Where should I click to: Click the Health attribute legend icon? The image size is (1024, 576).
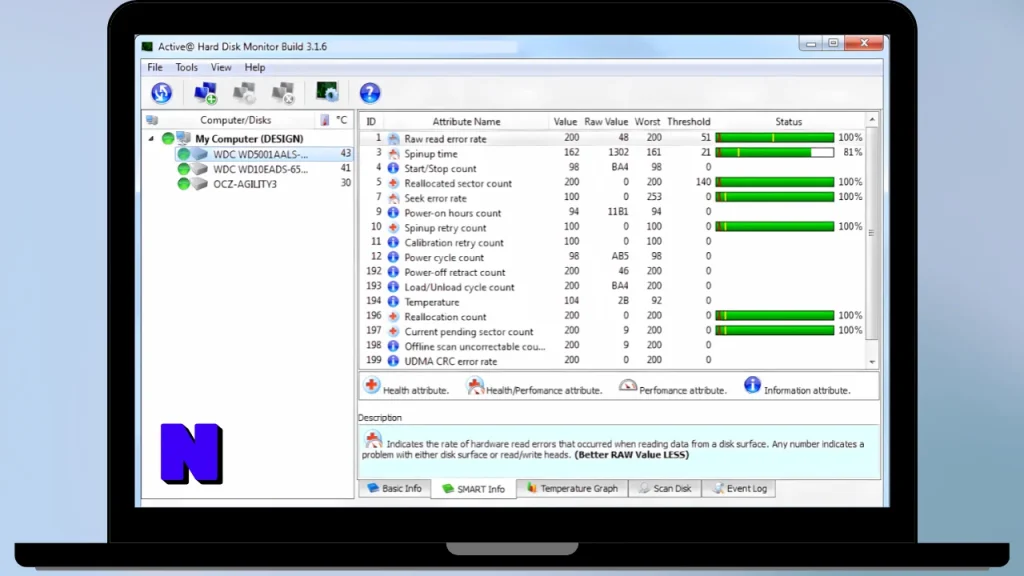click(x=372, y=385)
